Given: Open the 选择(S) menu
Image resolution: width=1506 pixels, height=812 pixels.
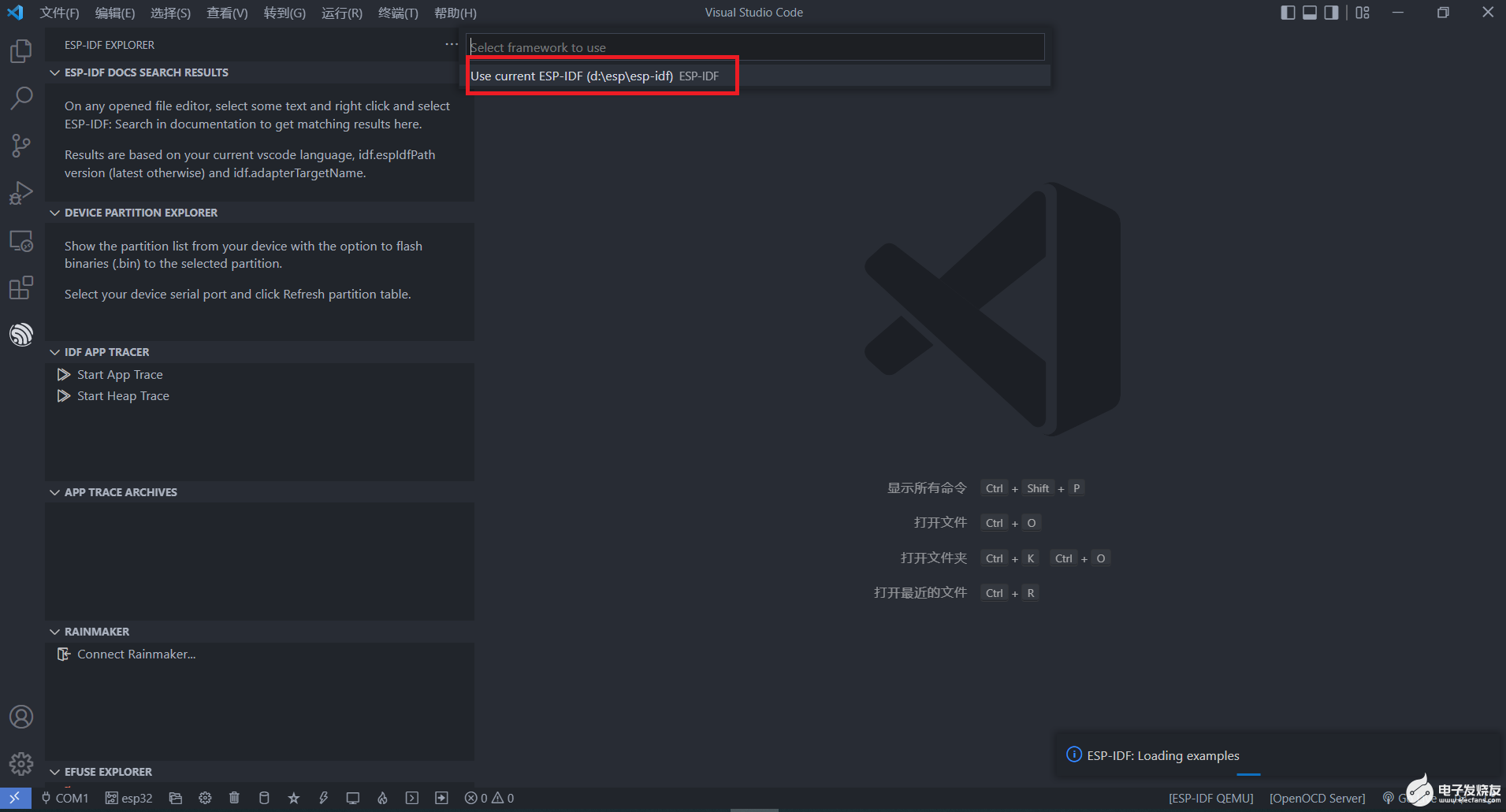Looking at the screenshot, I should coord(170,13).
